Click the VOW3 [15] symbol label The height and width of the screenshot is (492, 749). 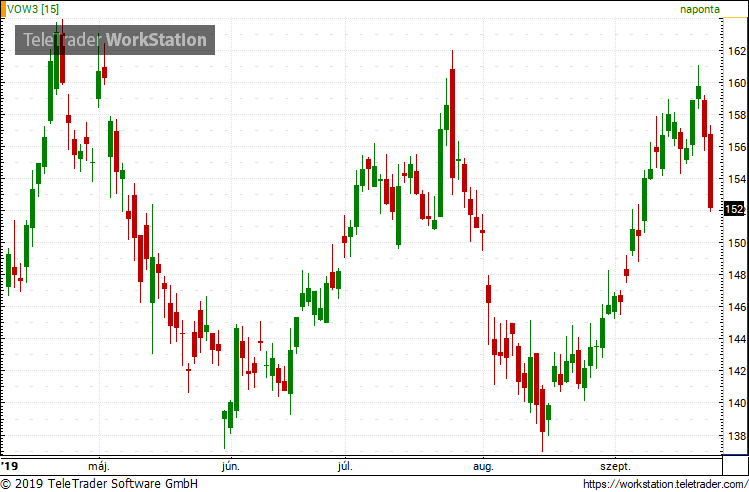tap(33, 9)
